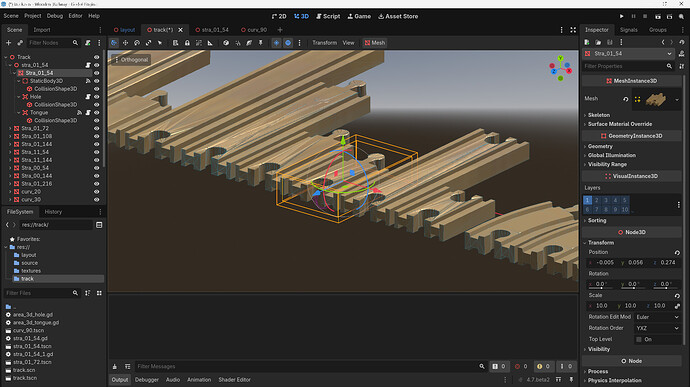Open the ruler measurement tool

click(x=210, y=43)
